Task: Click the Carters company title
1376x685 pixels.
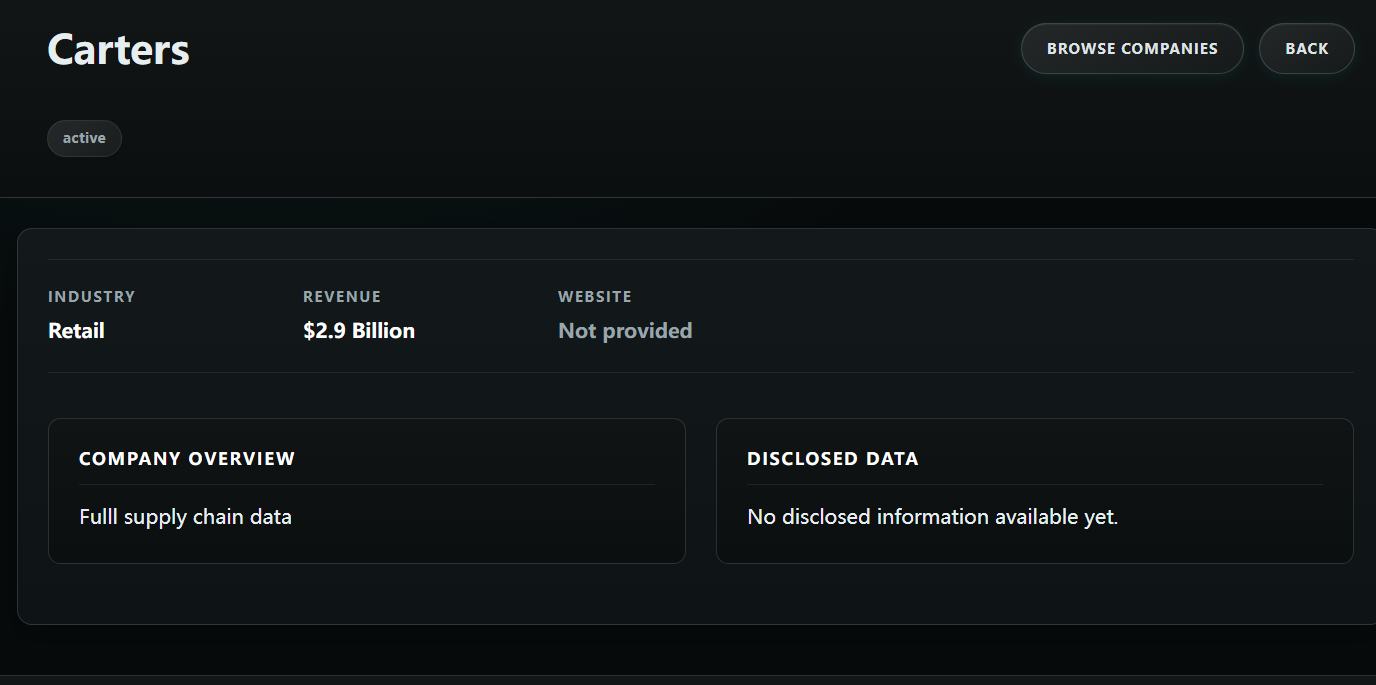Action: pos(118,50)
